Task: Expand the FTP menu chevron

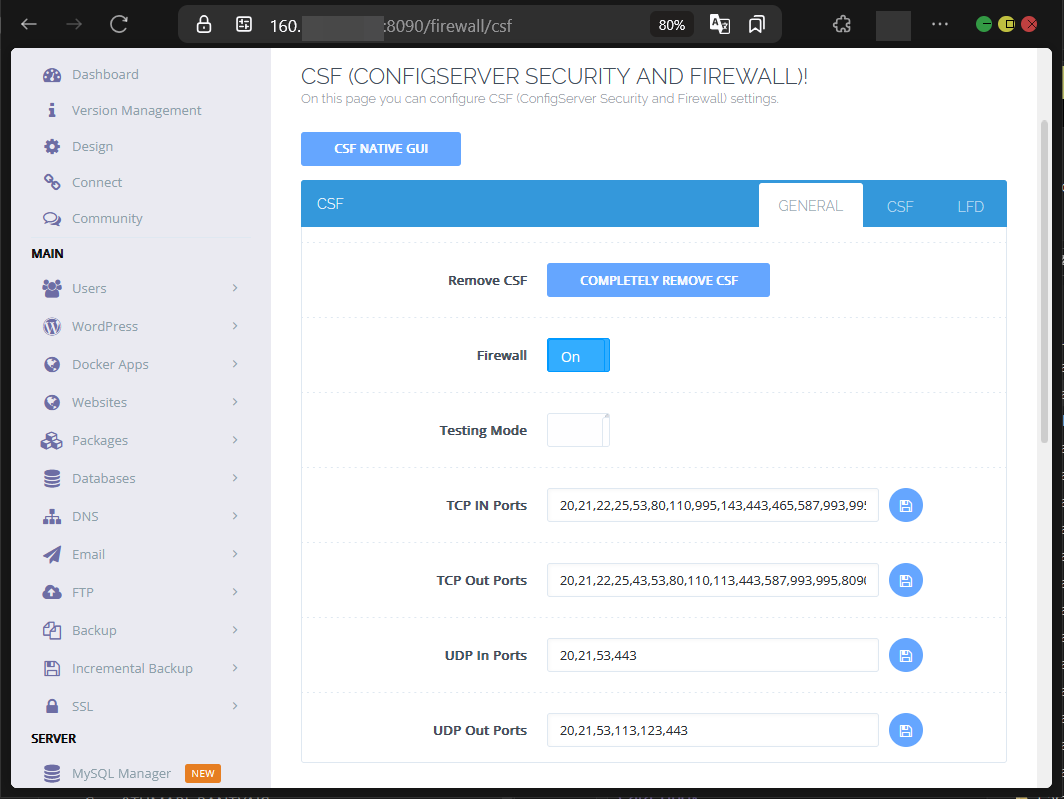Action: click(235, 592)
